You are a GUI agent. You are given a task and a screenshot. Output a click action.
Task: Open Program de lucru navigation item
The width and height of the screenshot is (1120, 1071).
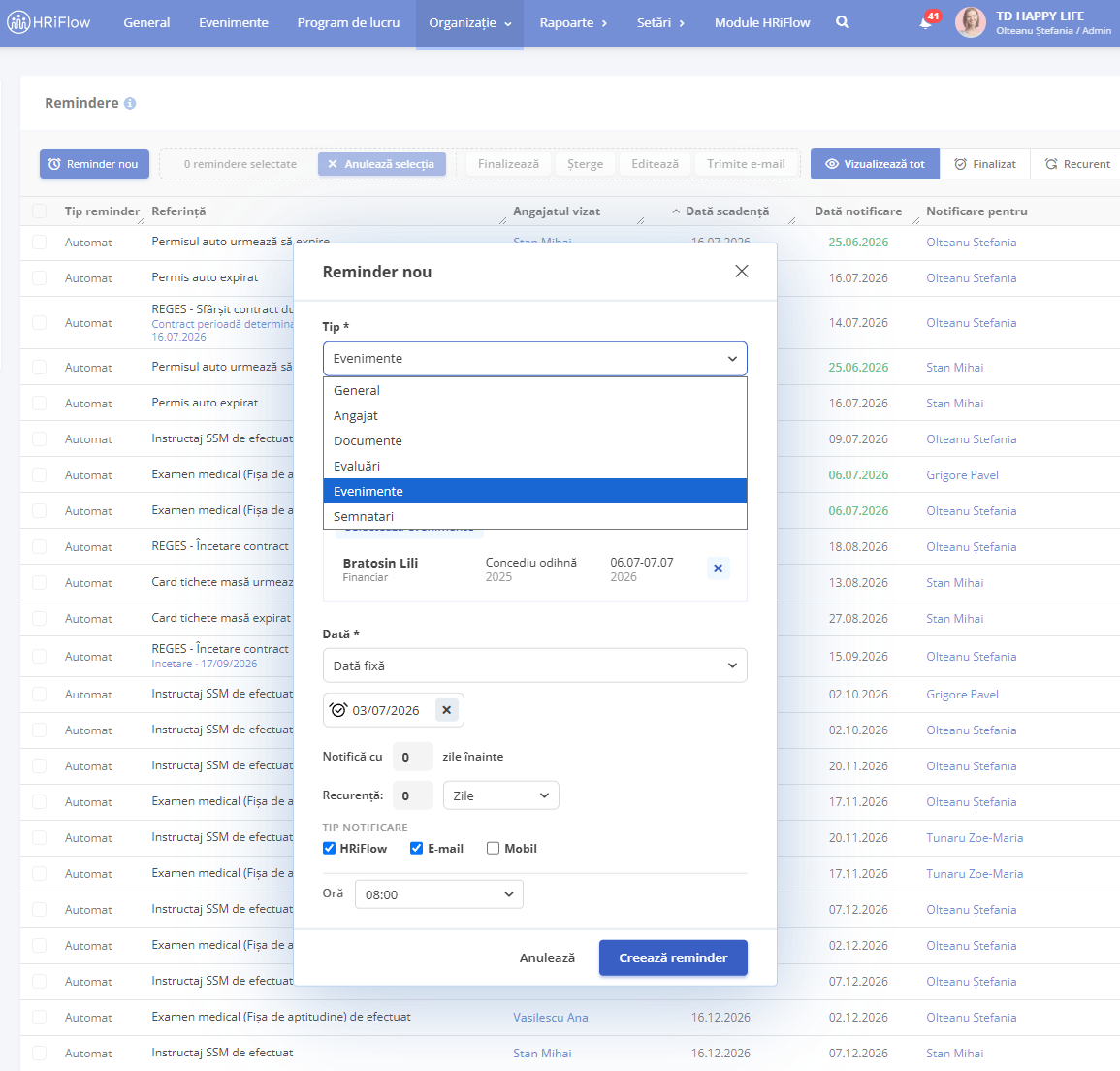(348, 23)
